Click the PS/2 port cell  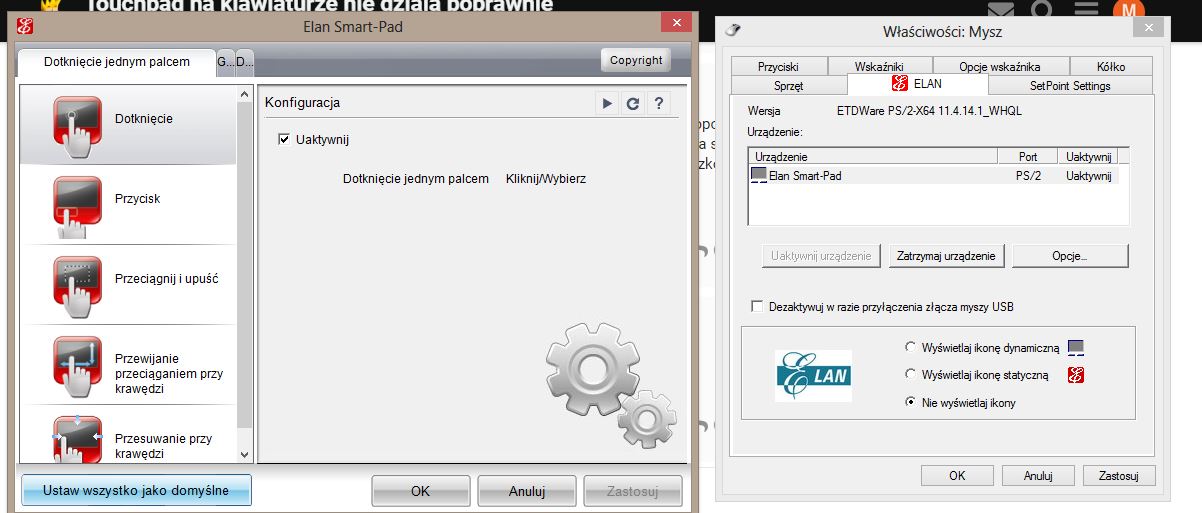pos(1028,175)
